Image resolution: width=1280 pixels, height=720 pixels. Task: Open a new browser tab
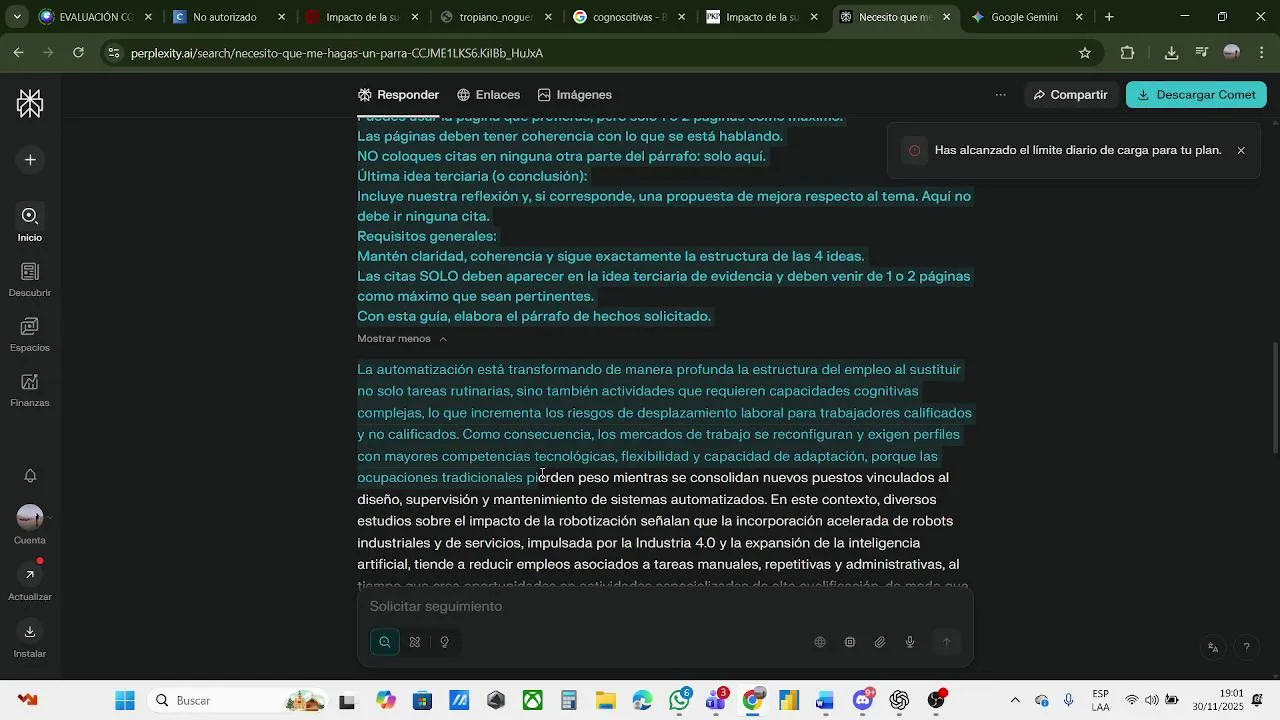(1109, 17)
